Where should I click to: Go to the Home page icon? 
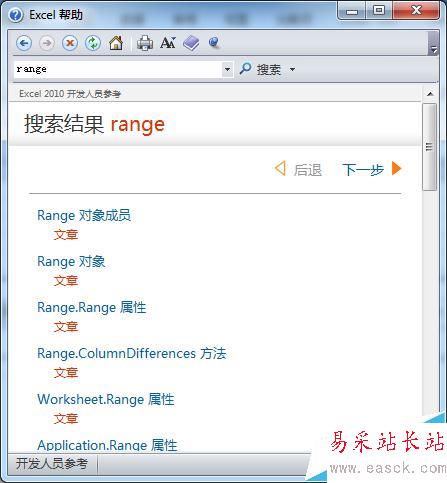(116, 43)
